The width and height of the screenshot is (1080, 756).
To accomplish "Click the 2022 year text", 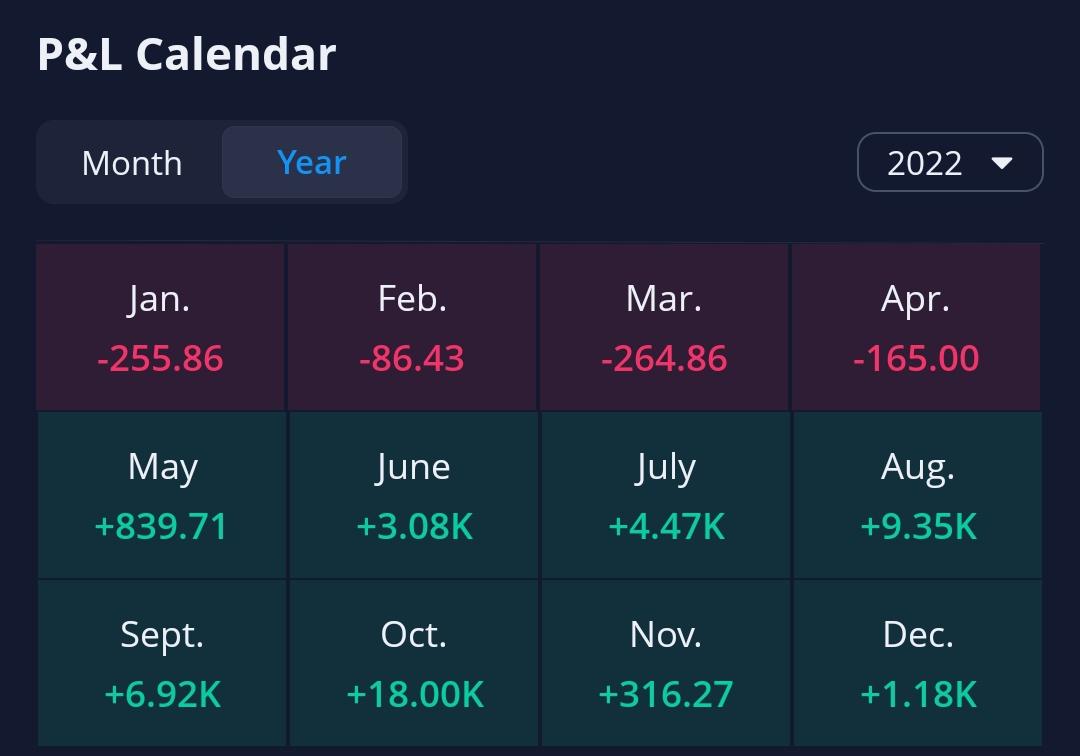I will click(924, 163).
